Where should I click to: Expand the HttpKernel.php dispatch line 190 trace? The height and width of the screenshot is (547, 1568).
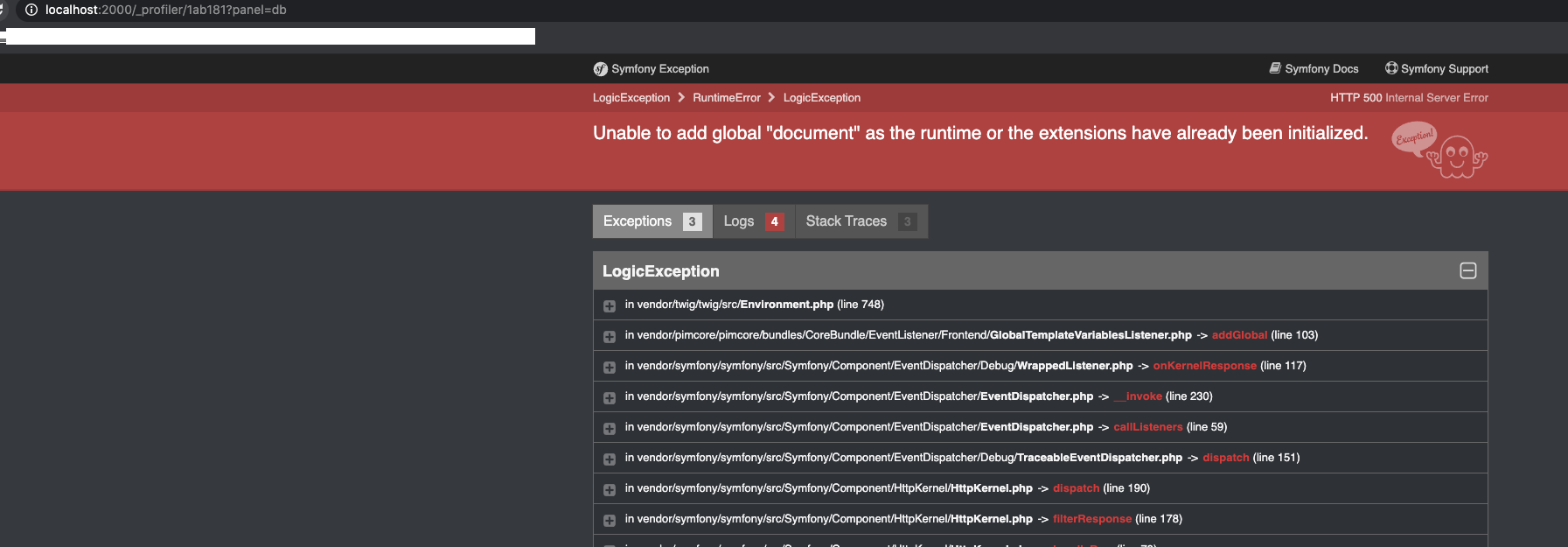(610, 489)
